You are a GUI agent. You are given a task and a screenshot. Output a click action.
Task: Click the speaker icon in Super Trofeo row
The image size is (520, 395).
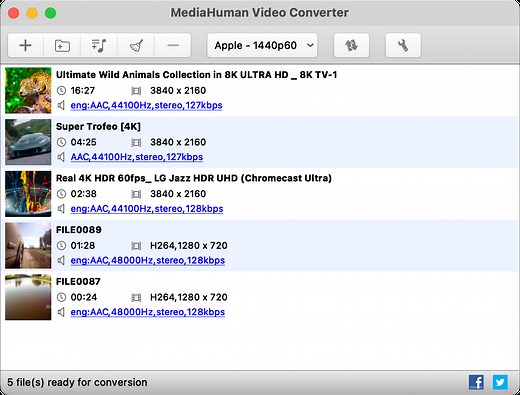click(x=61, y=157)
